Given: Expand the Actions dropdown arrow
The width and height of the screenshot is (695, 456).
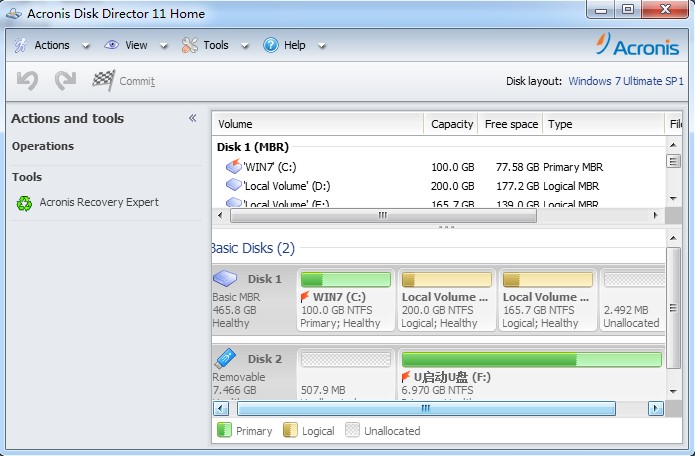Looking at the screenshot, I should [86, 46].
